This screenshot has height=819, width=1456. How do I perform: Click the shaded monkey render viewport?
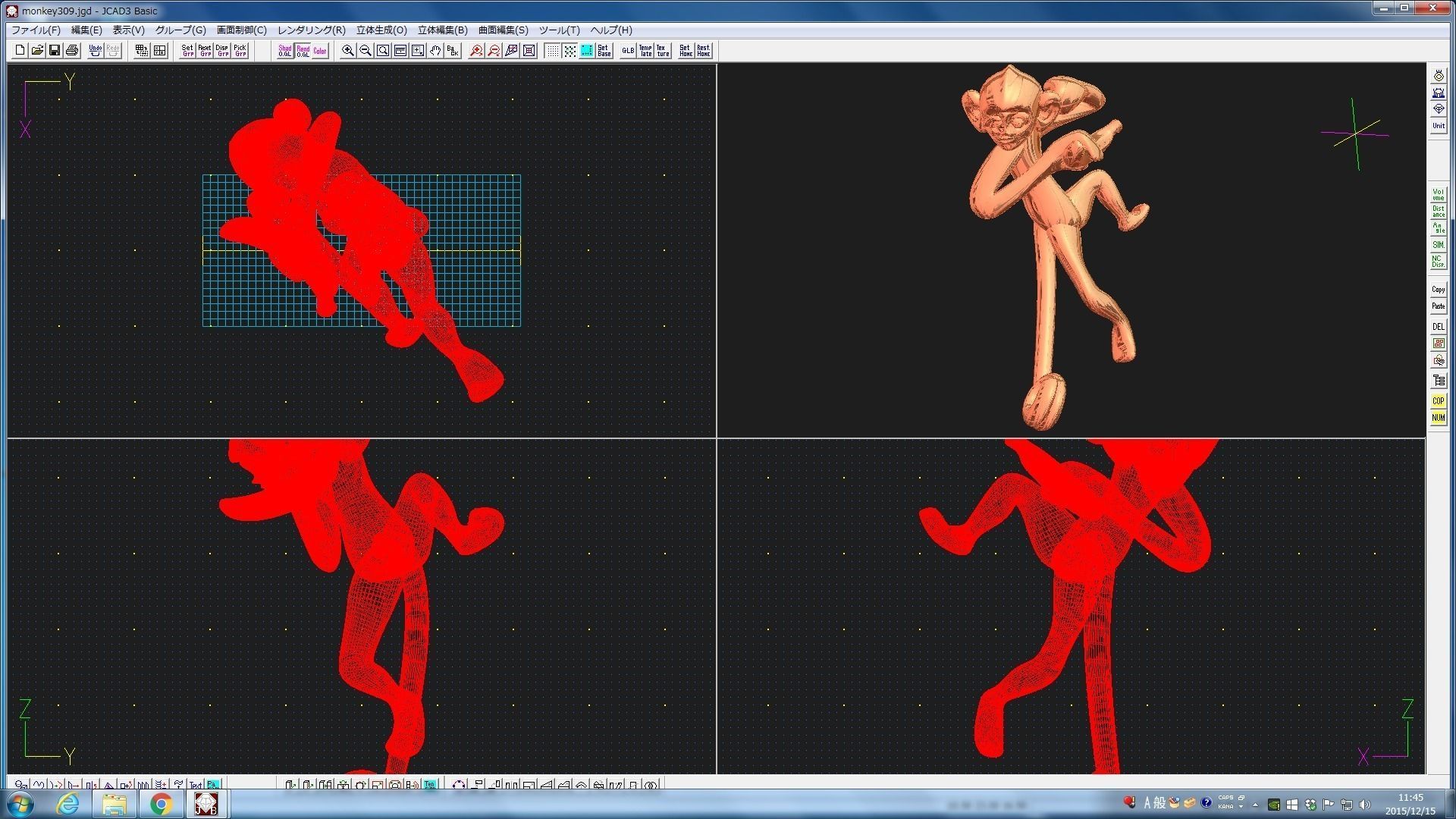(1071, 250)
